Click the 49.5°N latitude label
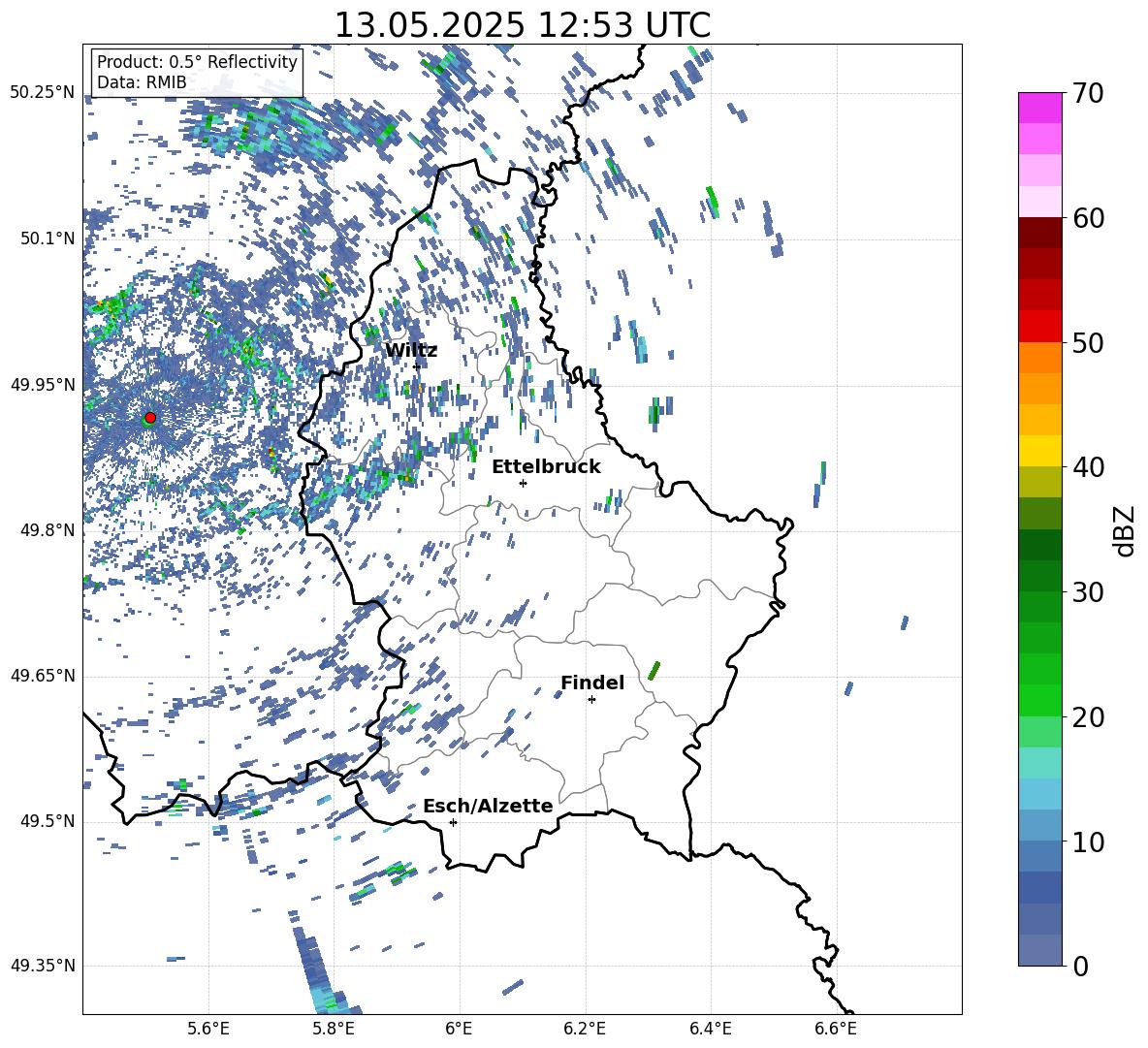This screenshot has width=1148, height=1048. 48,821
